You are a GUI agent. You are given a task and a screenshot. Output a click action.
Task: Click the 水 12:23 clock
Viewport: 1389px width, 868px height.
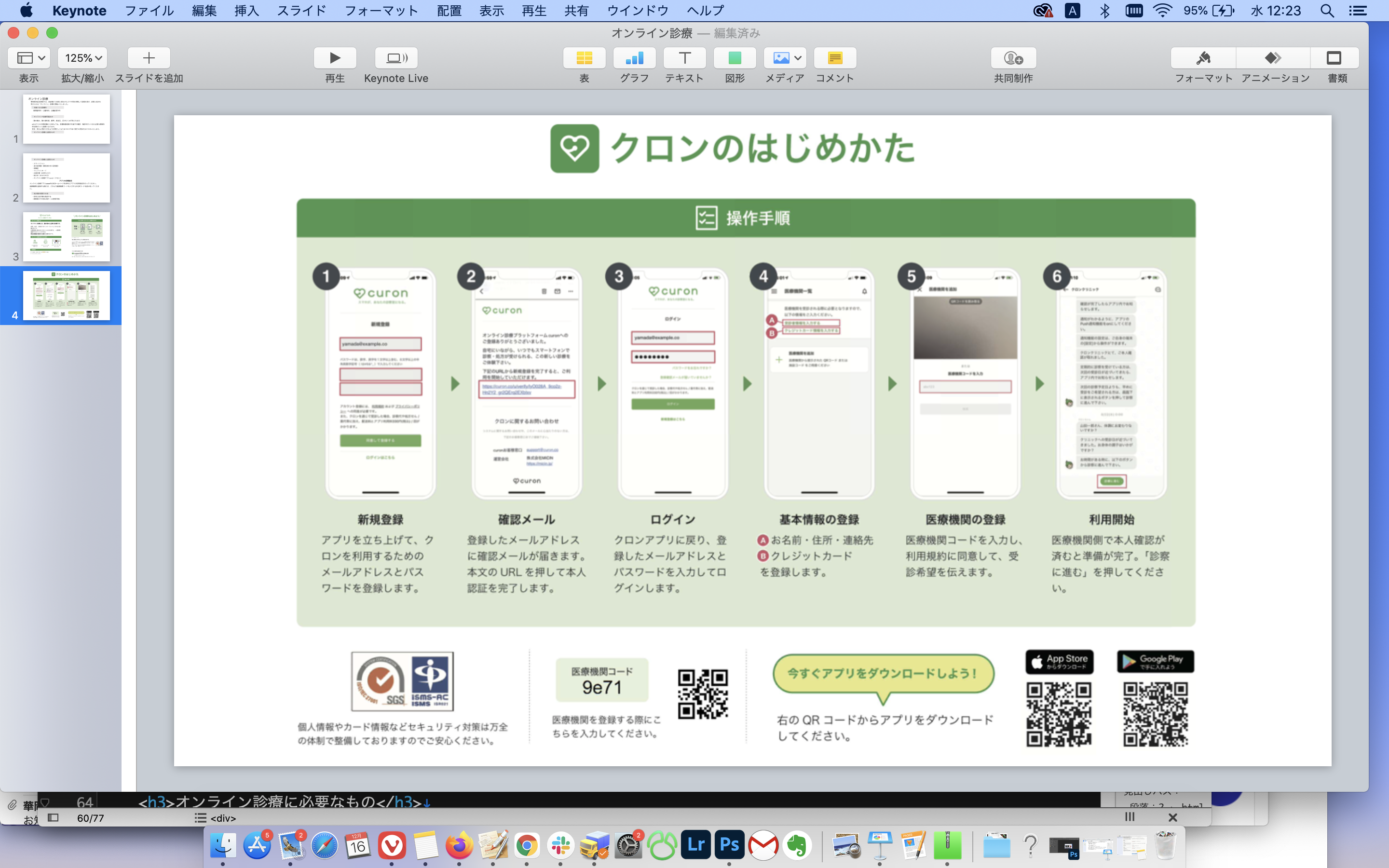click(x=1275, y=10)
